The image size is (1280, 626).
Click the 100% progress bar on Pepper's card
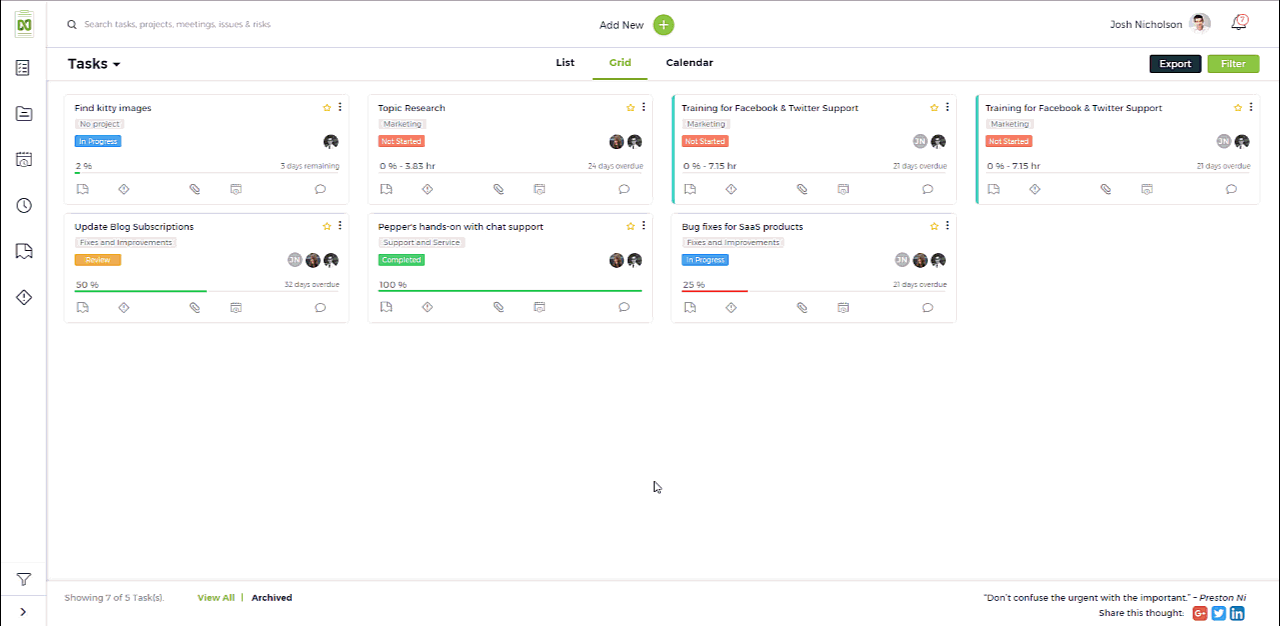click(x=510, y=291)
